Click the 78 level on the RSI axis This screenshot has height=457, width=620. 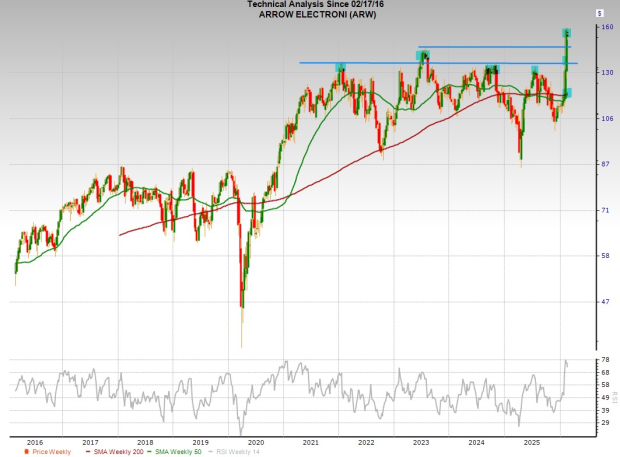click(606, 359)
